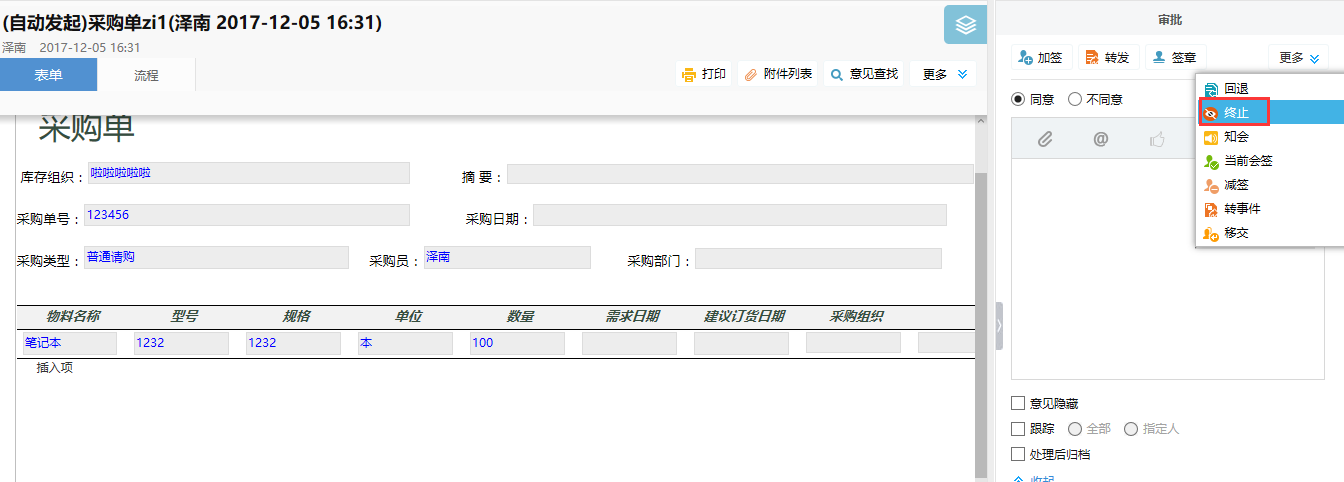
Task: Collapse the approval panel 更多 dropdown
Action: point(1300,58)
